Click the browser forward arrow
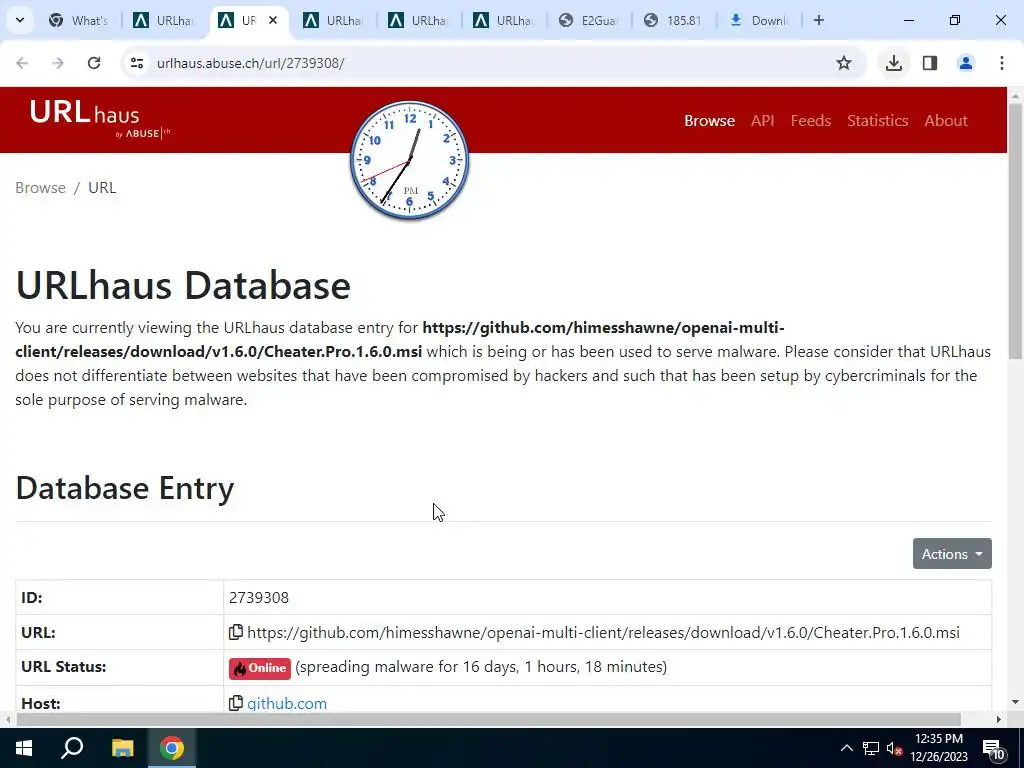The width and height of the screenshot is (1024, 768). click(58, 63)
